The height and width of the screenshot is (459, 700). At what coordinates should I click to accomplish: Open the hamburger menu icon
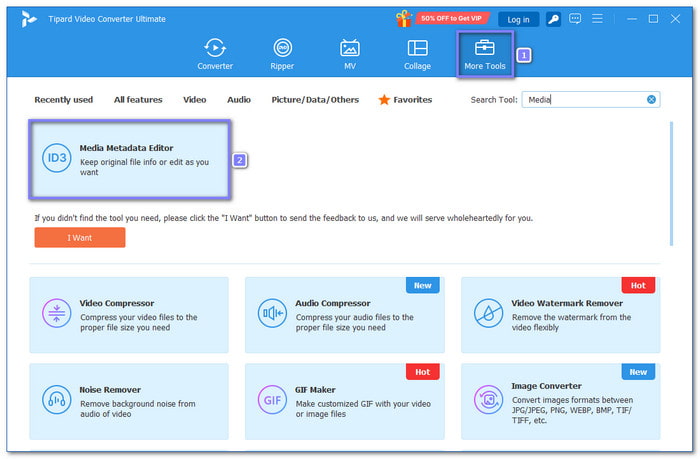597,19
